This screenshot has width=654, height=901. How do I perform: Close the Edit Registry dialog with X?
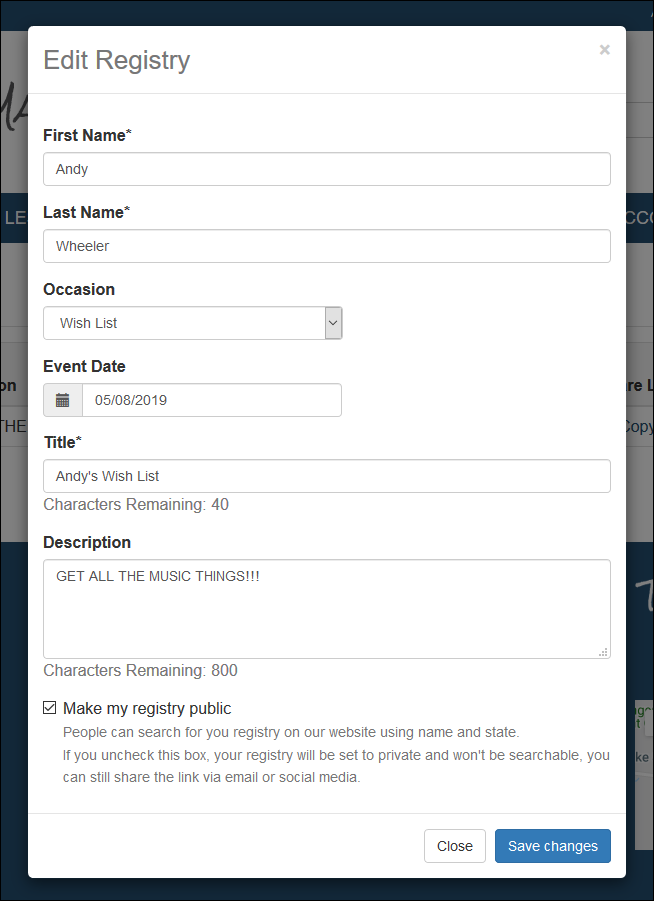coord(605,50)
